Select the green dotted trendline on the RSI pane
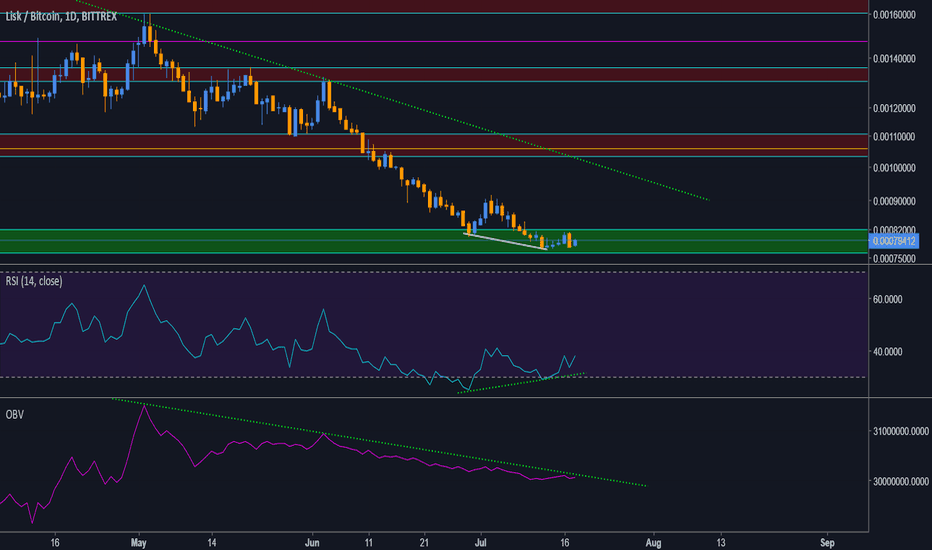The height and width of the screenshot is (550, 932). pos(521,383)
